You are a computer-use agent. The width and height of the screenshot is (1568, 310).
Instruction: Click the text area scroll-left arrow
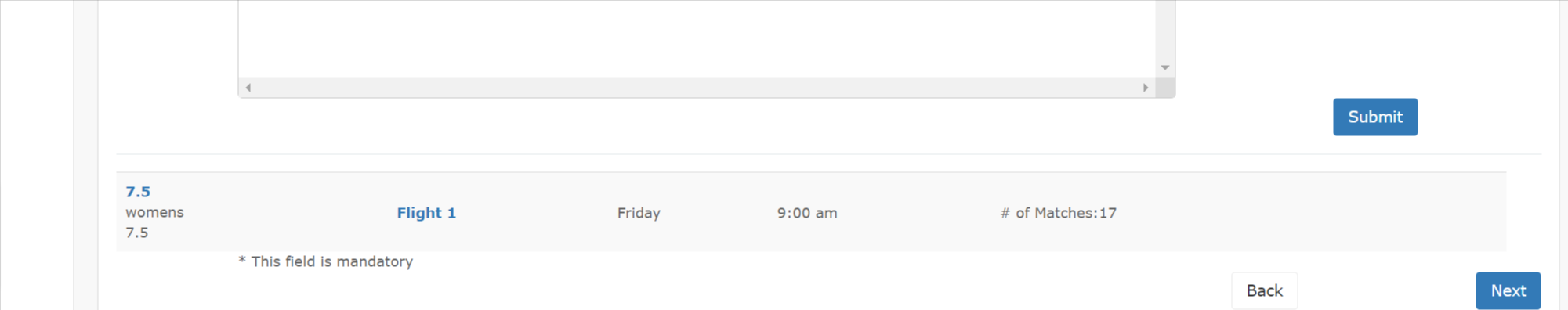(x=248, y=88)
